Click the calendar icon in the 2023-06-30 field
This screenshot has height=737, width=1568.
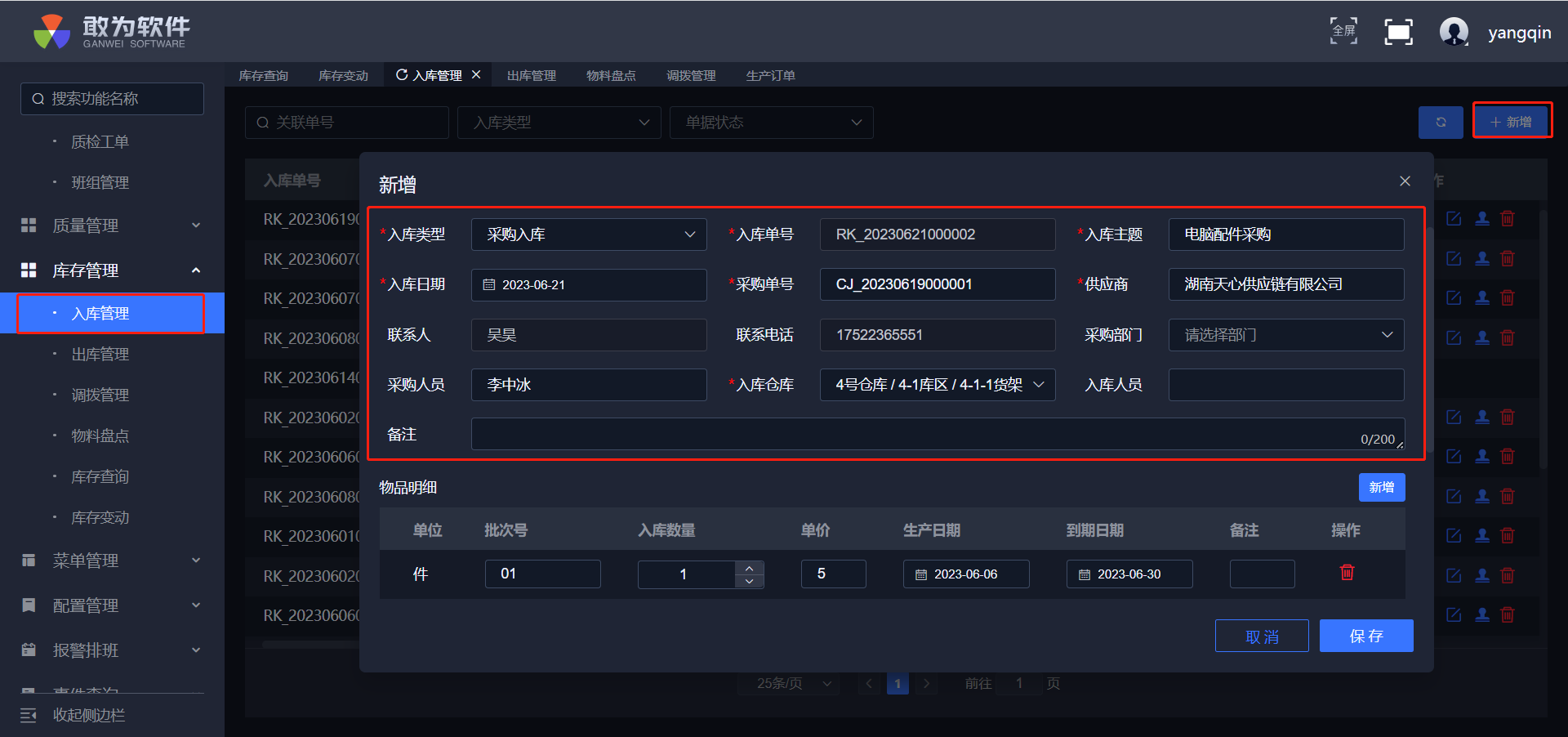click(1085, 574)
